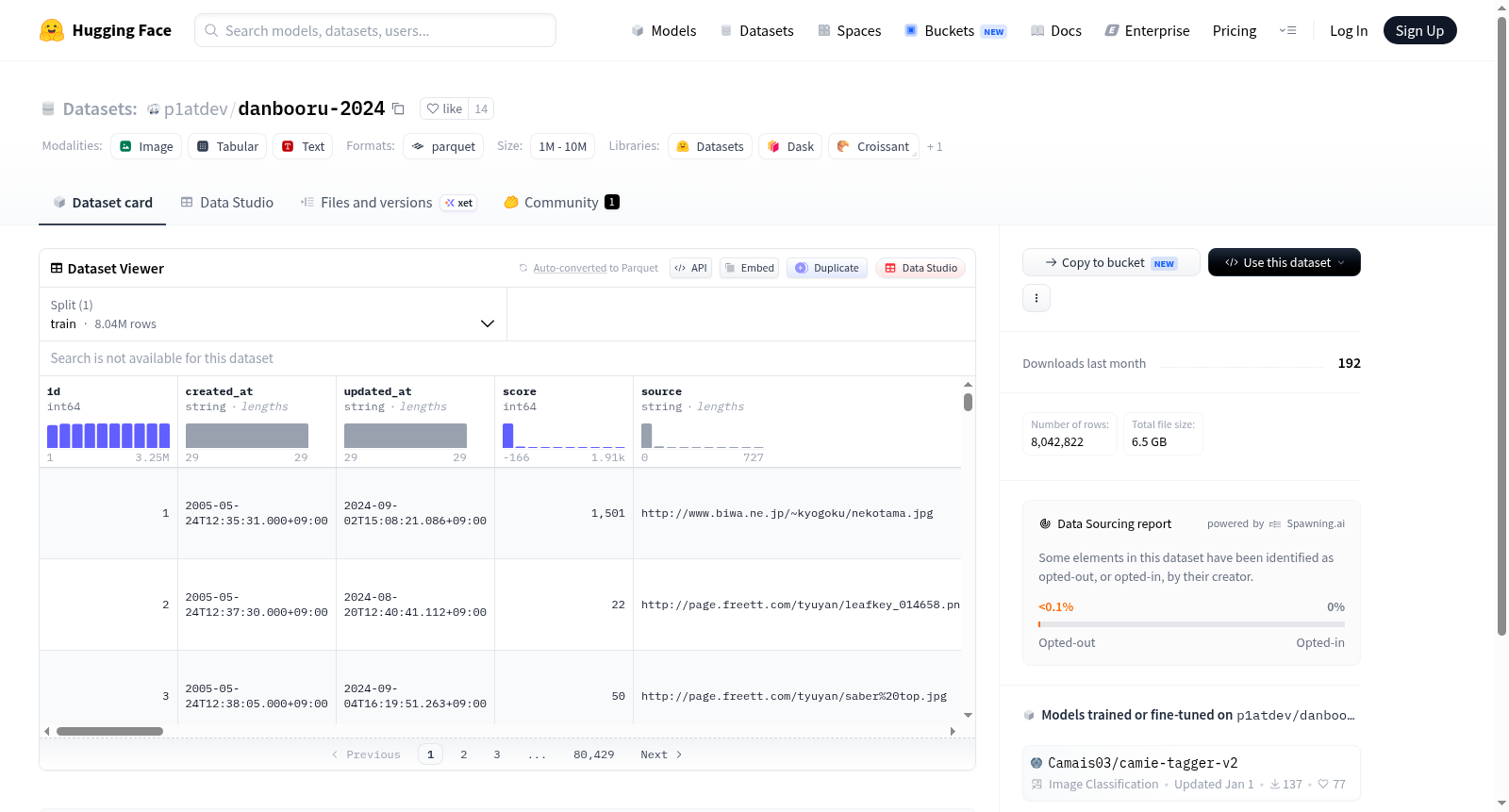This screenshot has height=812, width=1509.
Task: Open the Camais03/camie-tagger-v2 model card
Action: (x=1191, y=772)
